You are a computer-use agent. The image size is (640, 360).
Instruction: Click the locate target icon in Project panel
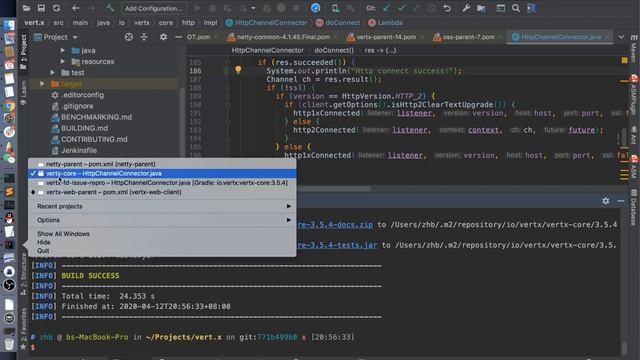click(x=129, y=37)
